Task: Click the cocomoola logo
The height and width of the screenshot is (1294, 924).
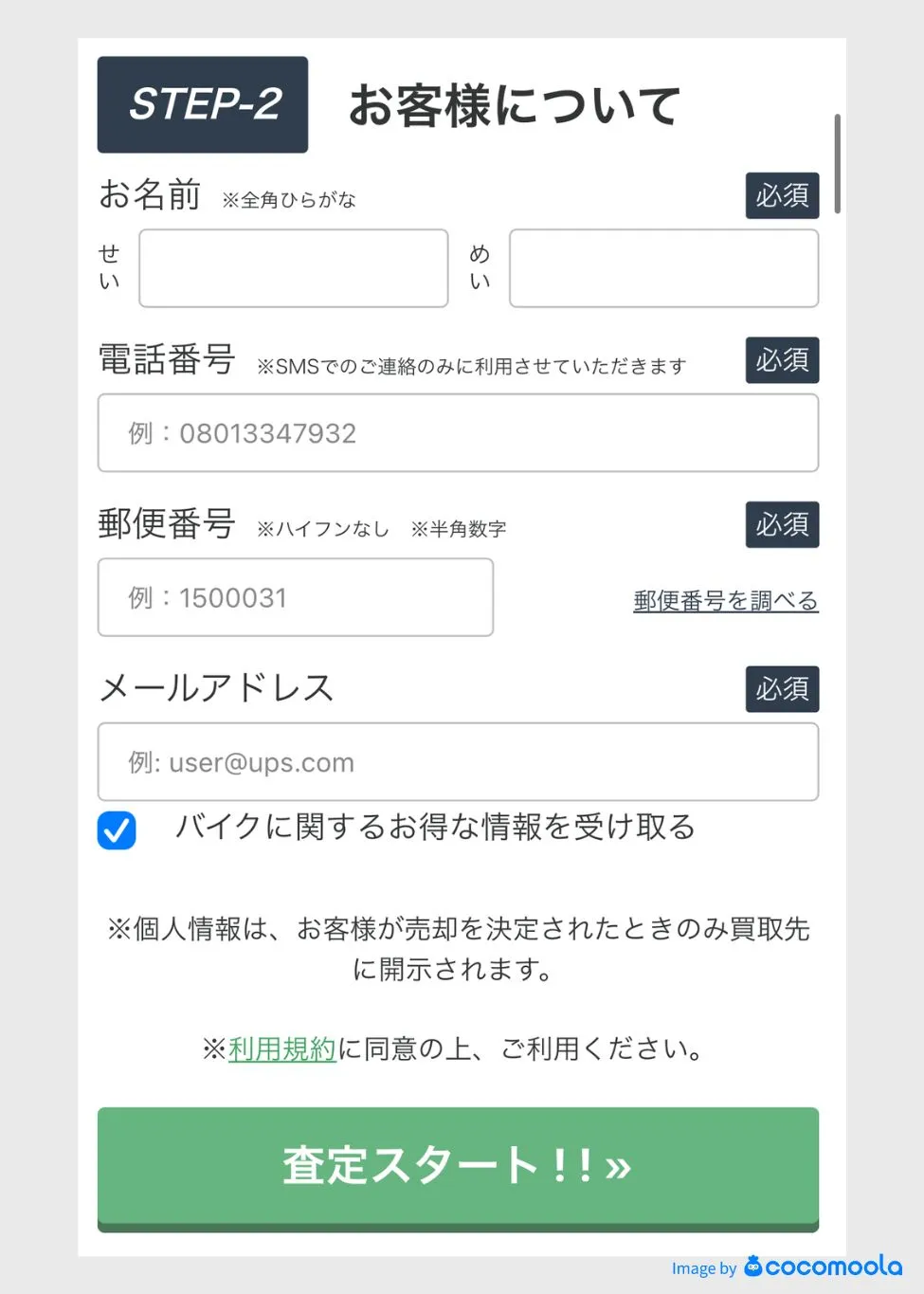Action: (x=823, y=1267)
